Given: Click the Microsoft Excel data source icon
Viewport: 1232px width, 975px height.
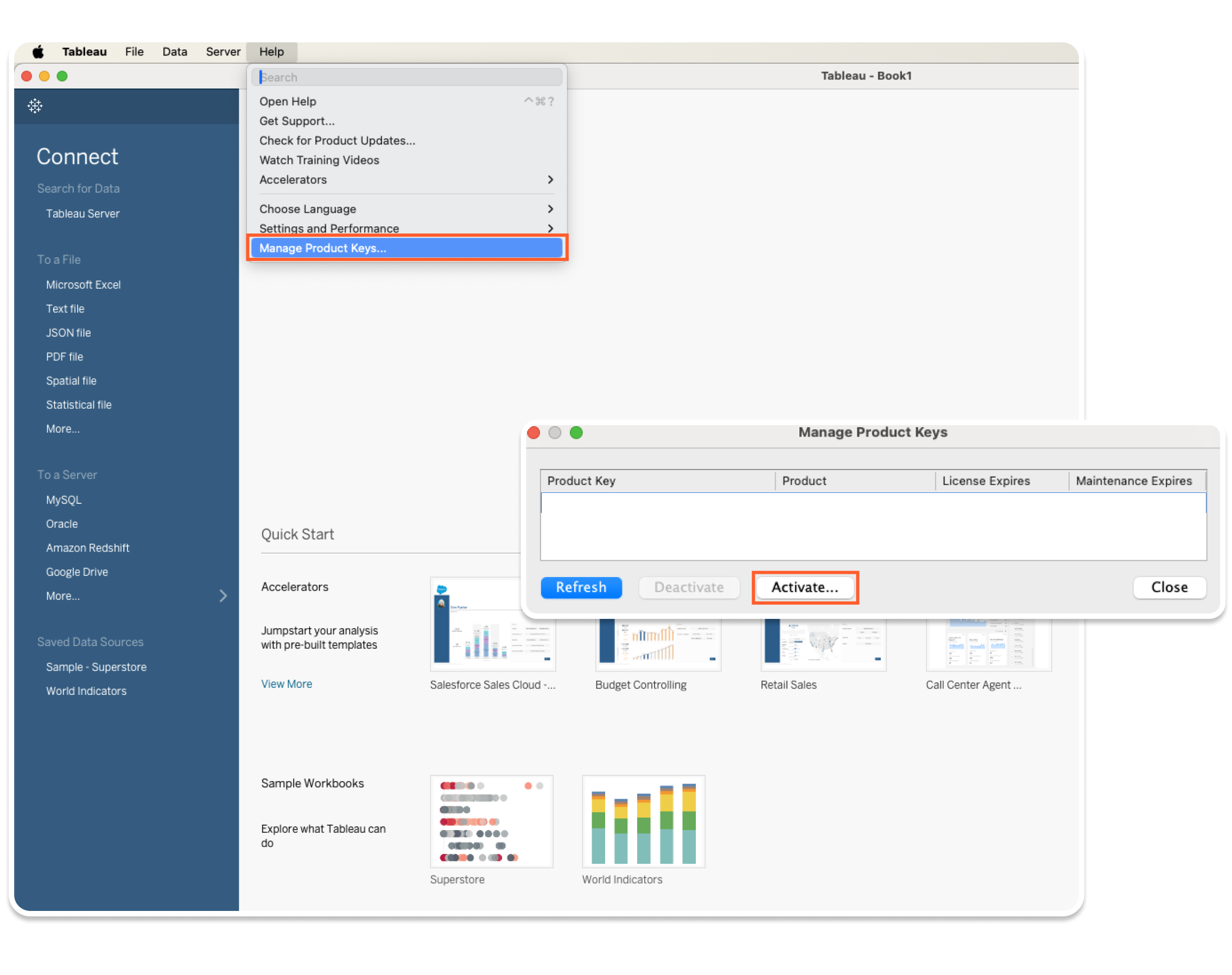Looking at the screenshot, I should tap(83, 285).
